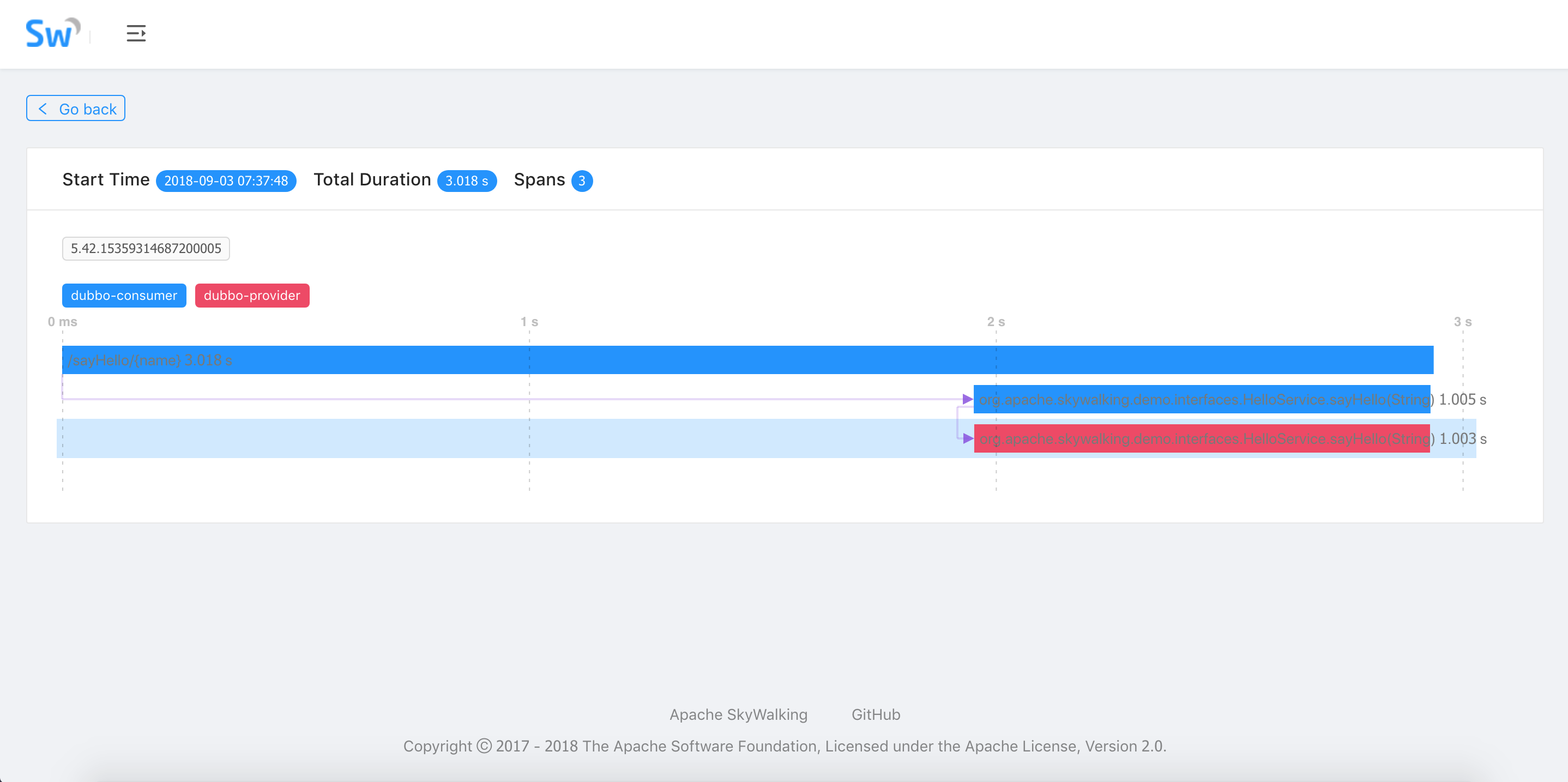
Task: Open the hamburger menu icon
Action: click(x=136, y=33)
